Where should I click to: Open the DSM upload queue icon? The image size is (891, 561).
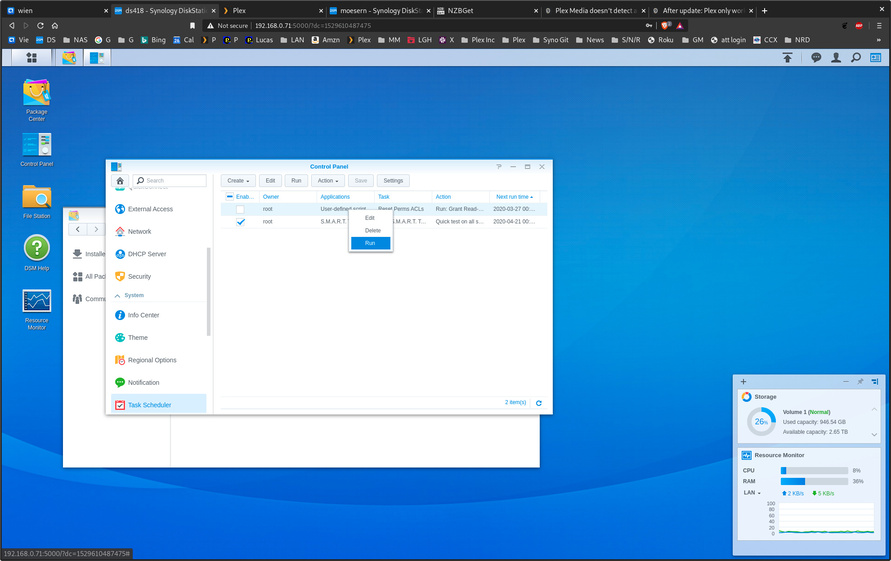pos(787,57)
